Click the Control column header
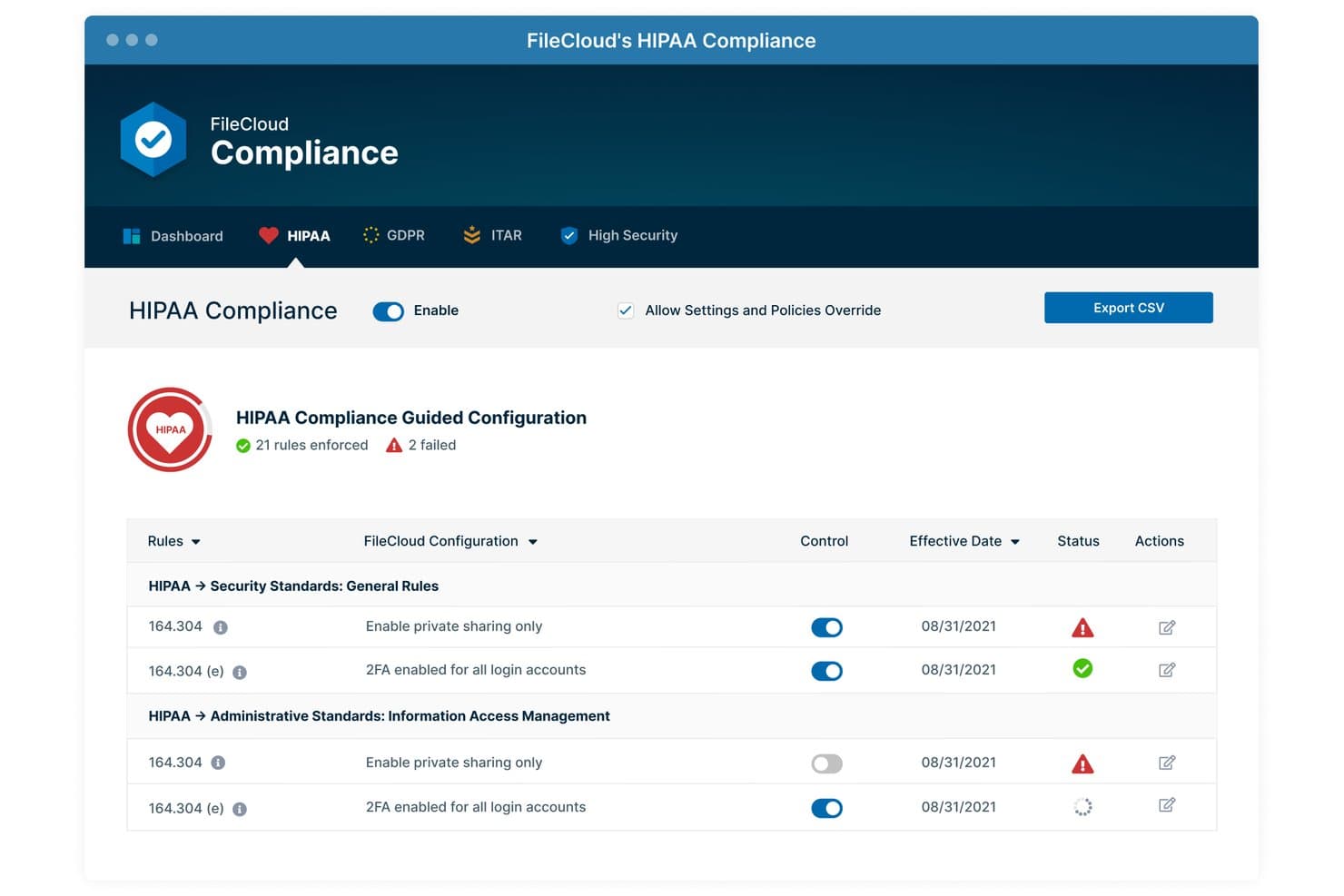The height and width of the screenshot is (896, 1344). coord(824,541)
